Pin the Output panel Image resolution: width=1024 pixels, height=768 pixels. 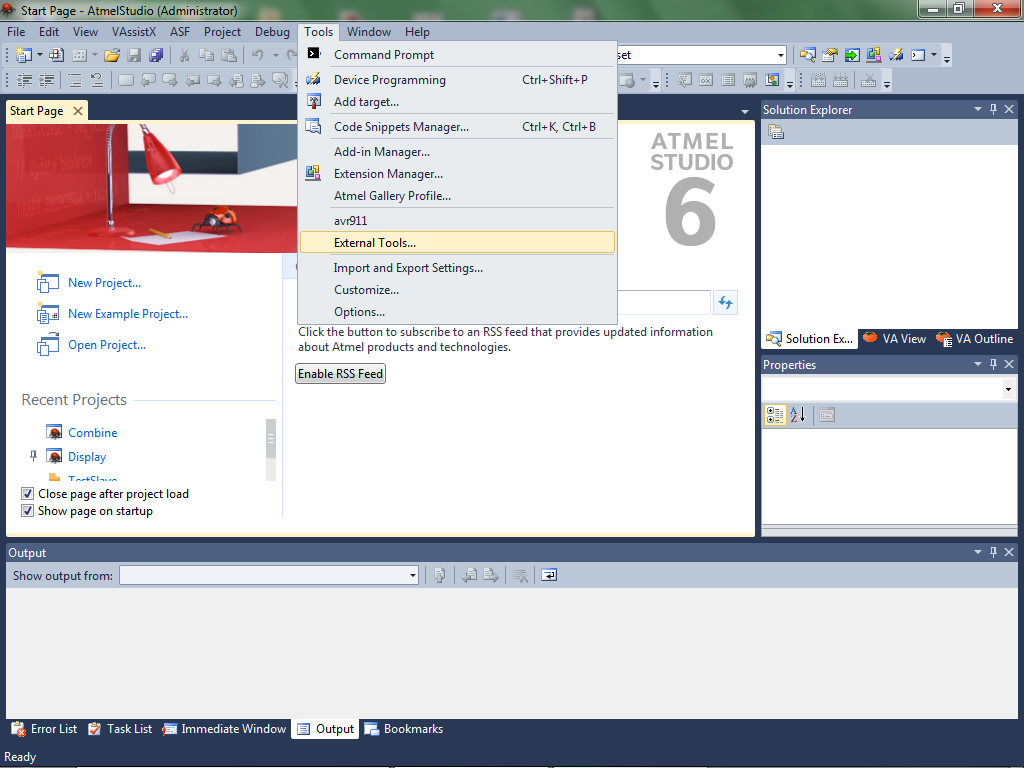(993, 552)
